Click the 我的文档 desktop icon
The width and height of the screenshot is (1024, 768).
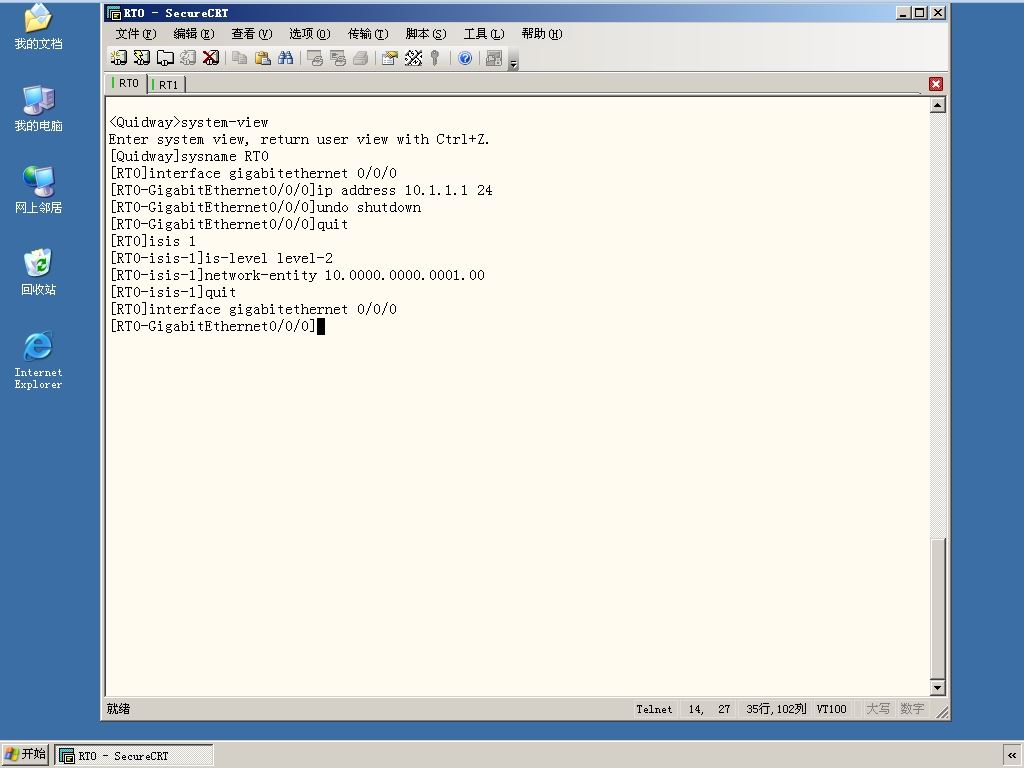coord(39,27)
